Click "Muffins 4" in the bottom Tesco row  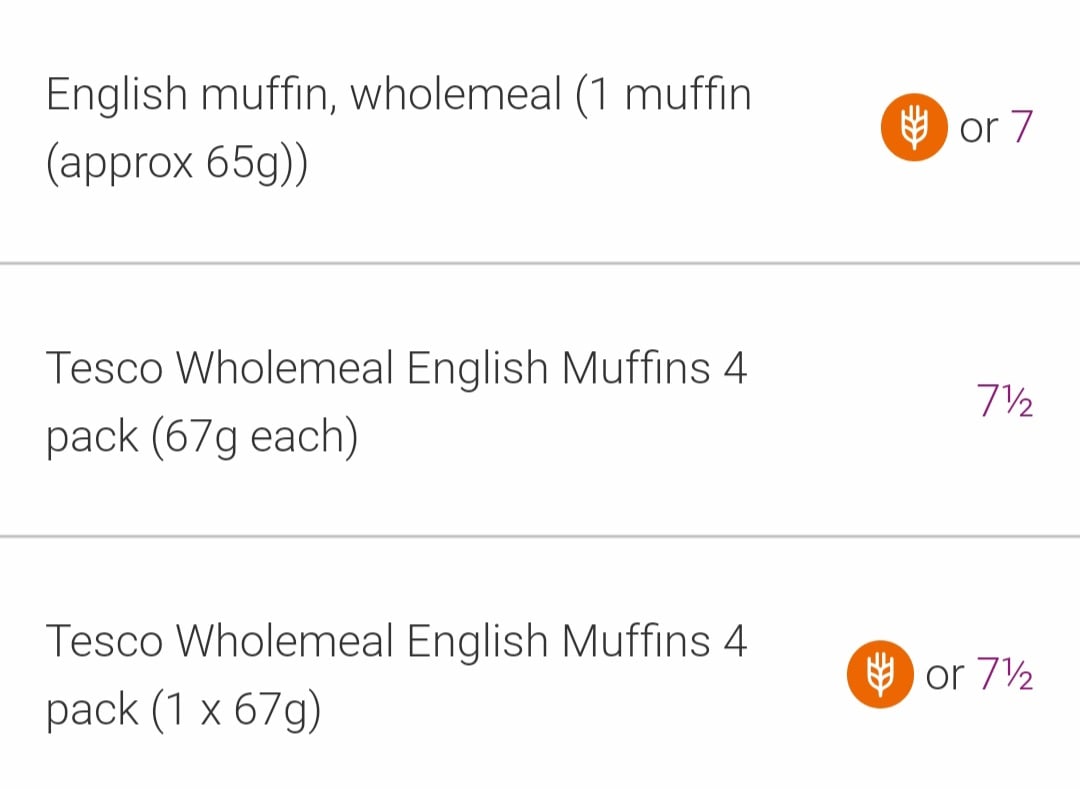654,642
